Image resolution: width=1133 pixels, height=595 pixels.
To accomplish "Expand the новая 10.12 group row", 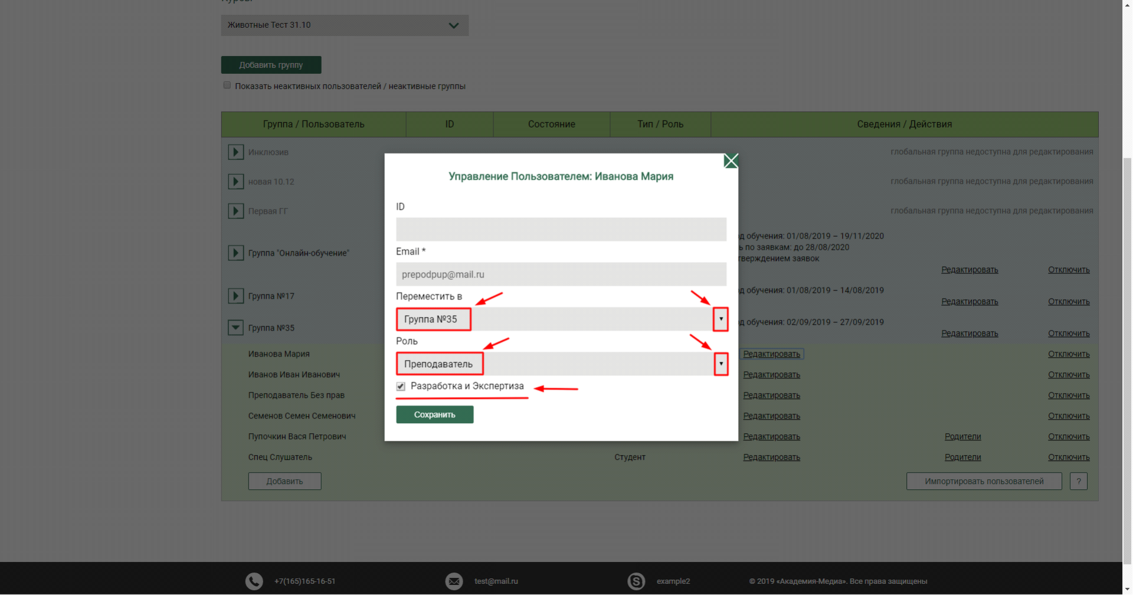I will 236,181.
